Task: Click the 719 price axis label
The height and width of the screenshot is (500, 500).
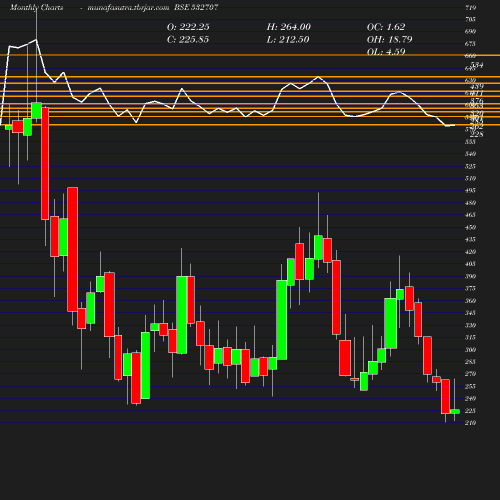Action: [470, 7]
